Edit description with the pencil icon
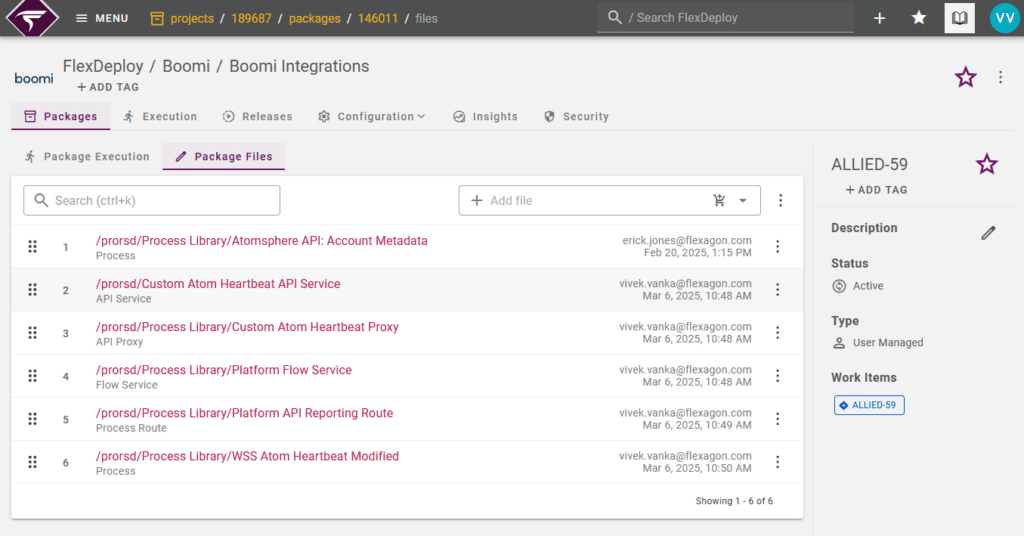Screen dimensions: 1024x536 click(x=988, y=232)
